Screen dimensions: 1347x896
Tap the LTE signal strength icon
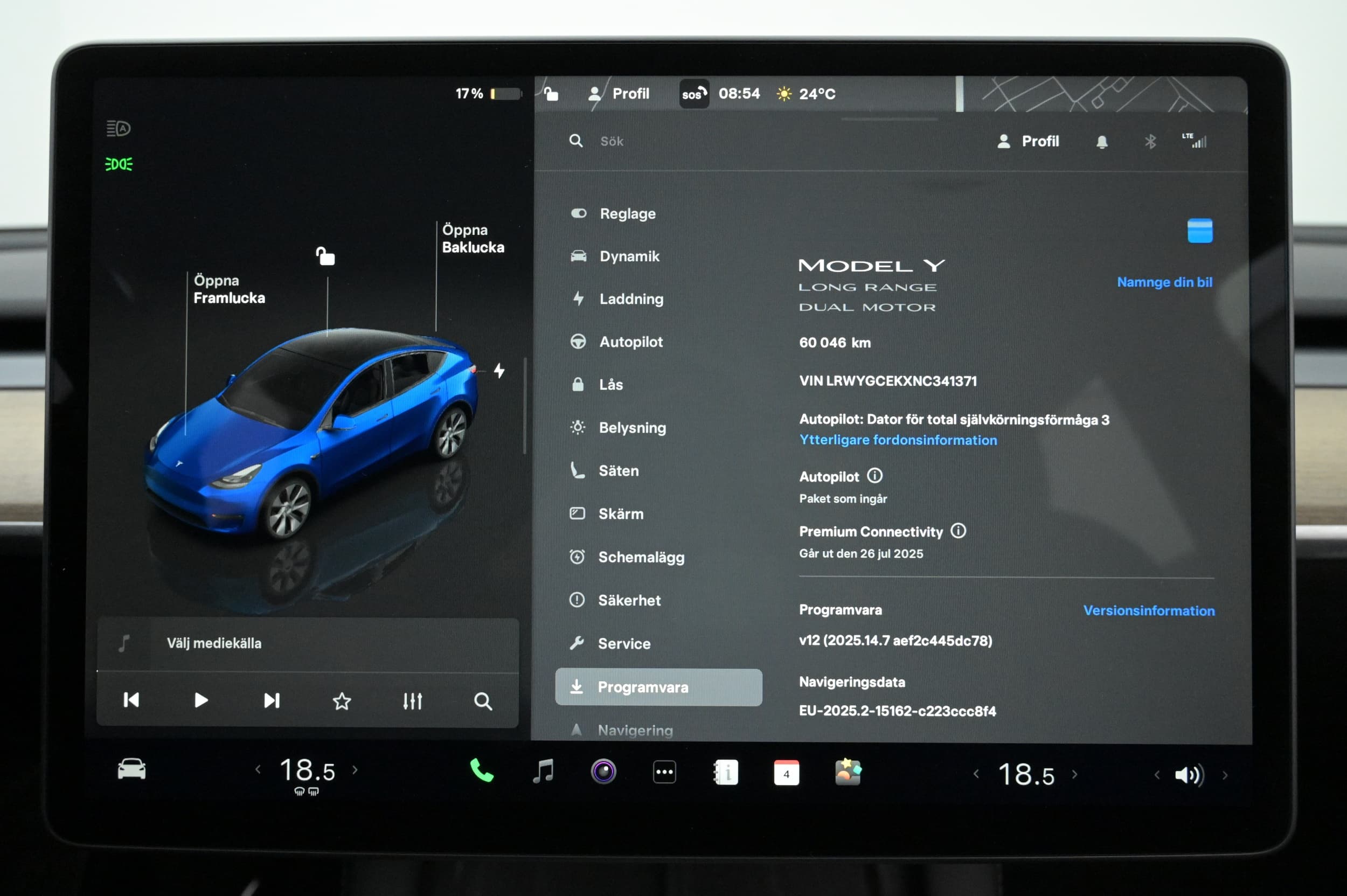[1195, 140]
